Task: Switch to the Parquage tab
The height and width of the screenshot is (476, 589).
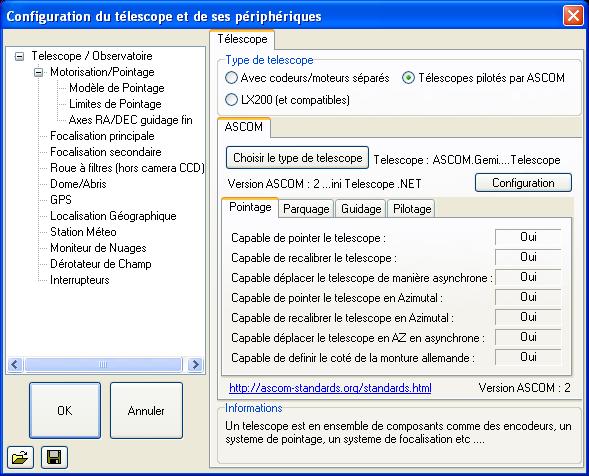Action: point(306,209)
